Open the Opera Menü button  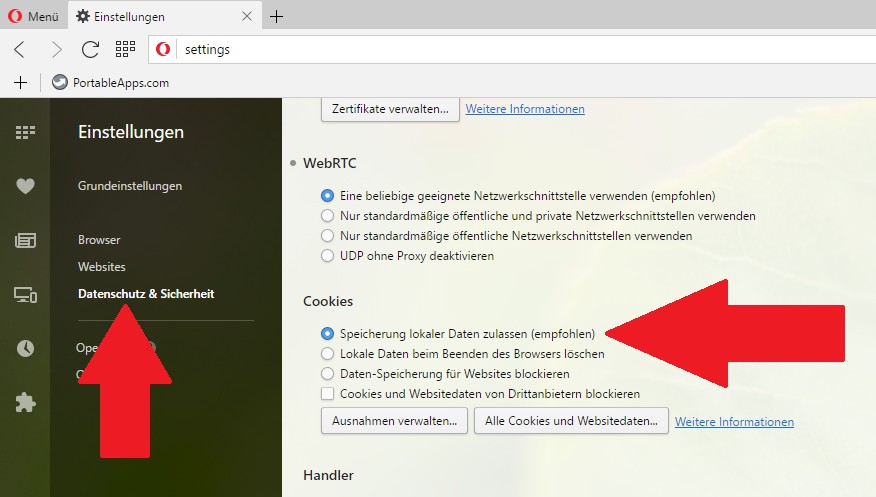pyautogui.click(x=35, y=16)
